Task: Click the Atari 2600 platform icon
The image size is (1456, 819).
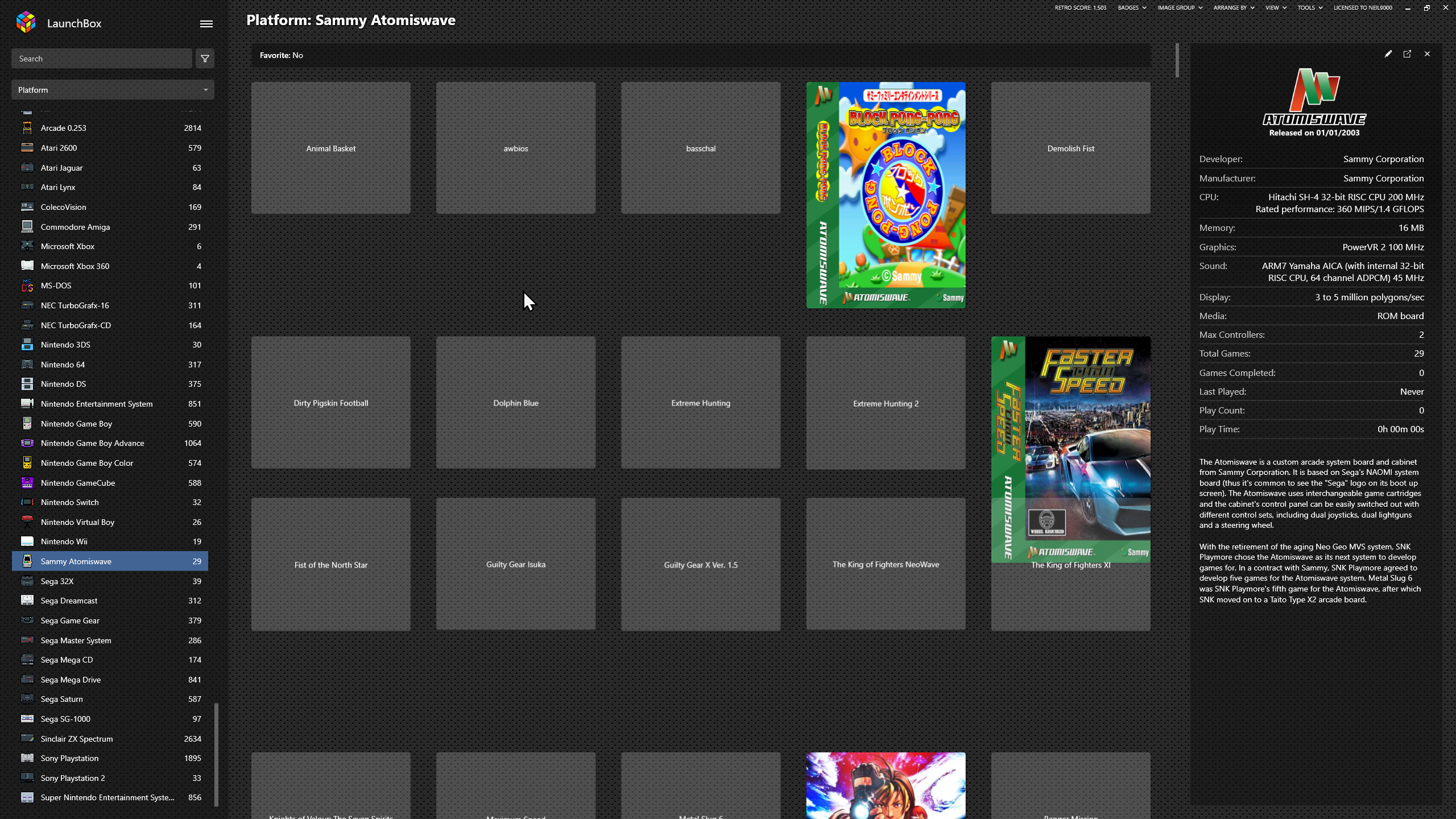Action: [x=27, y=148]
